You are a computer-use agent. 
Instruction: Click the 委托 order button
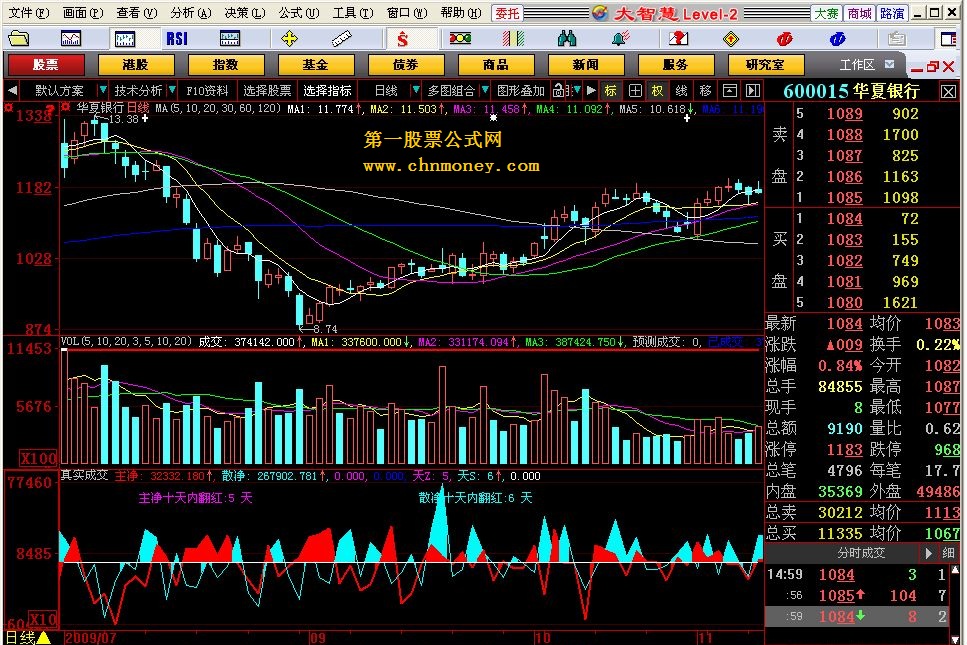coord(508,13)
